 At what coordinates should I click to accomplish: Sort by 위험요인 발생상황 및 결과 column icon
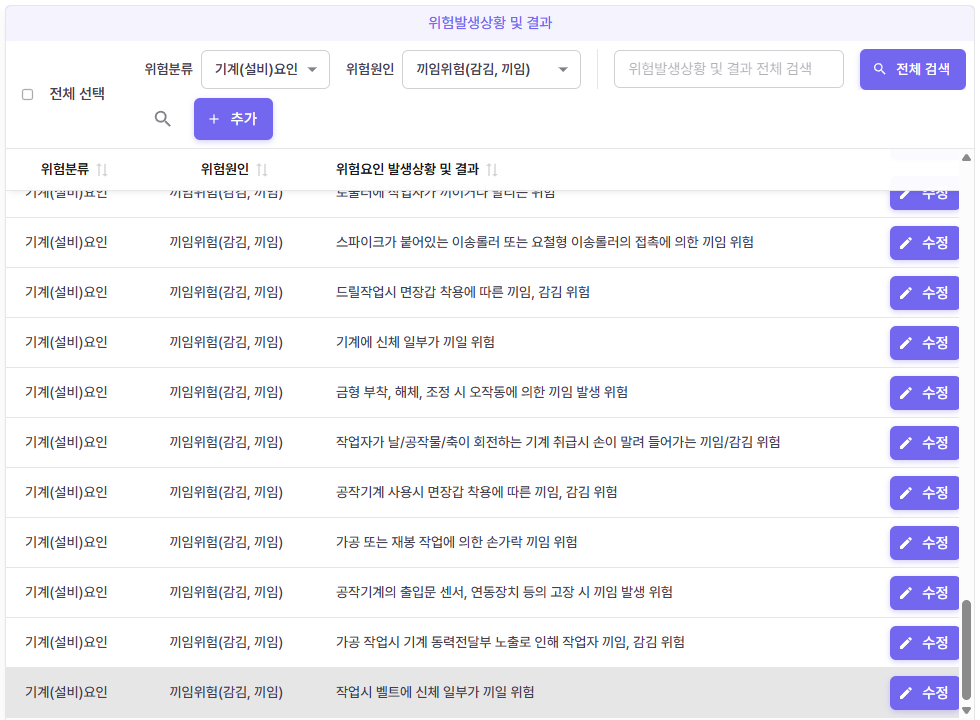point(492,170)
